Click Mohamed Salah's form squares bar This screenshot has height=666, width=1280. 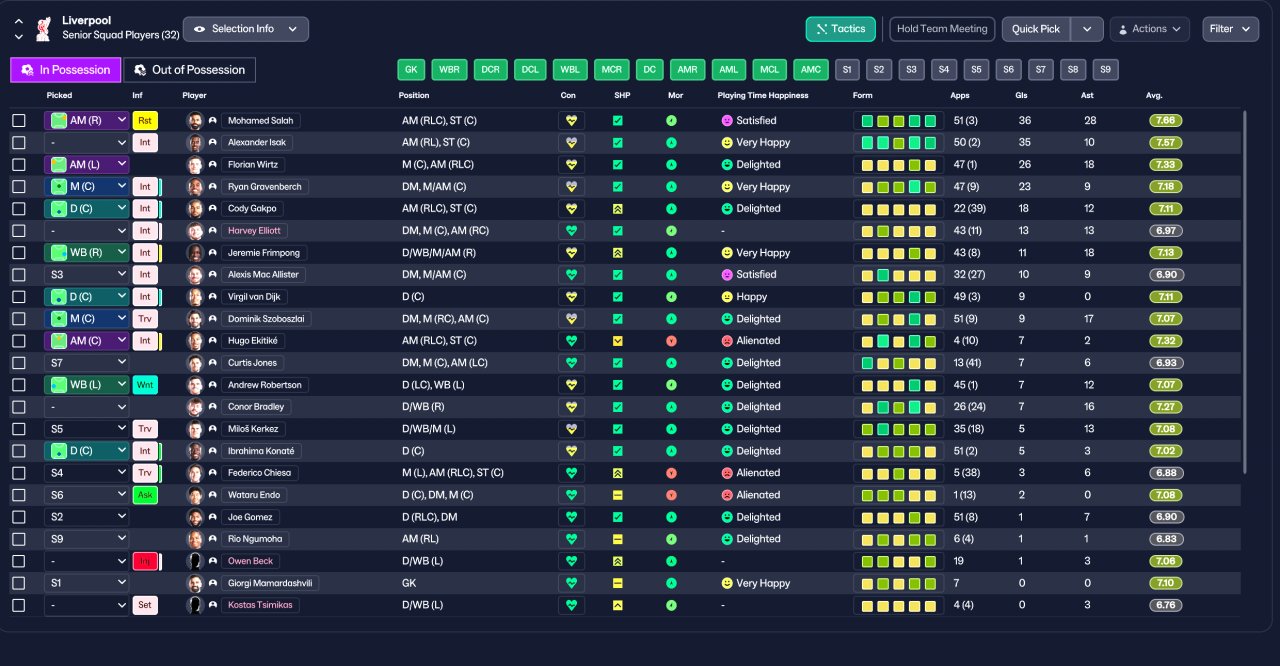(x=898, y=121)
